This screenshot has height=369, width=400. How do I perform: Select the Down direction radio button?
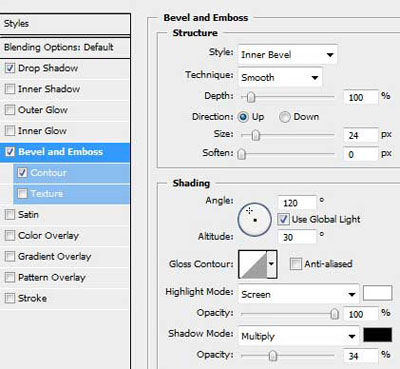pyautogui.click(x=284, y=117)
